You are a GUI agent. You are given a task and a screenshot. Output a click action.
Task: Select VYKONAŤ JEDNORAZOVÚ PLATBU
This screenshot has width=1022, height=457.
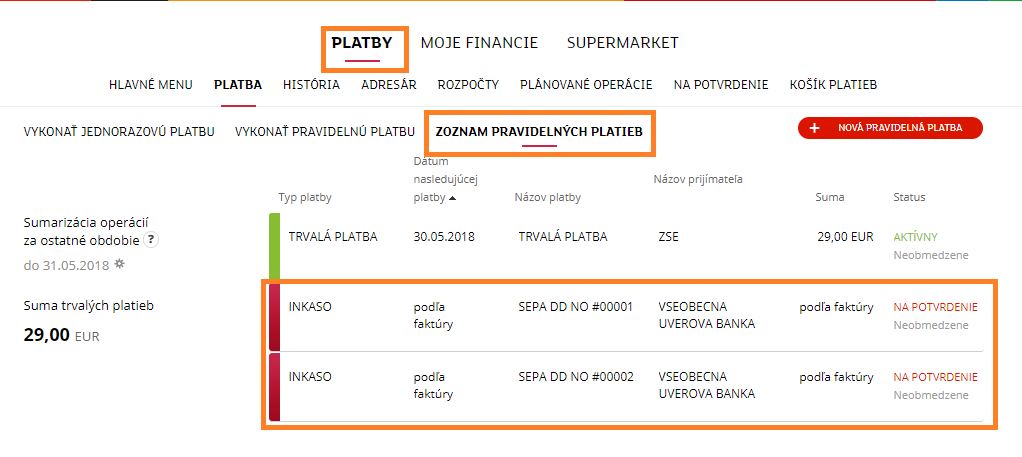[119, 132]
